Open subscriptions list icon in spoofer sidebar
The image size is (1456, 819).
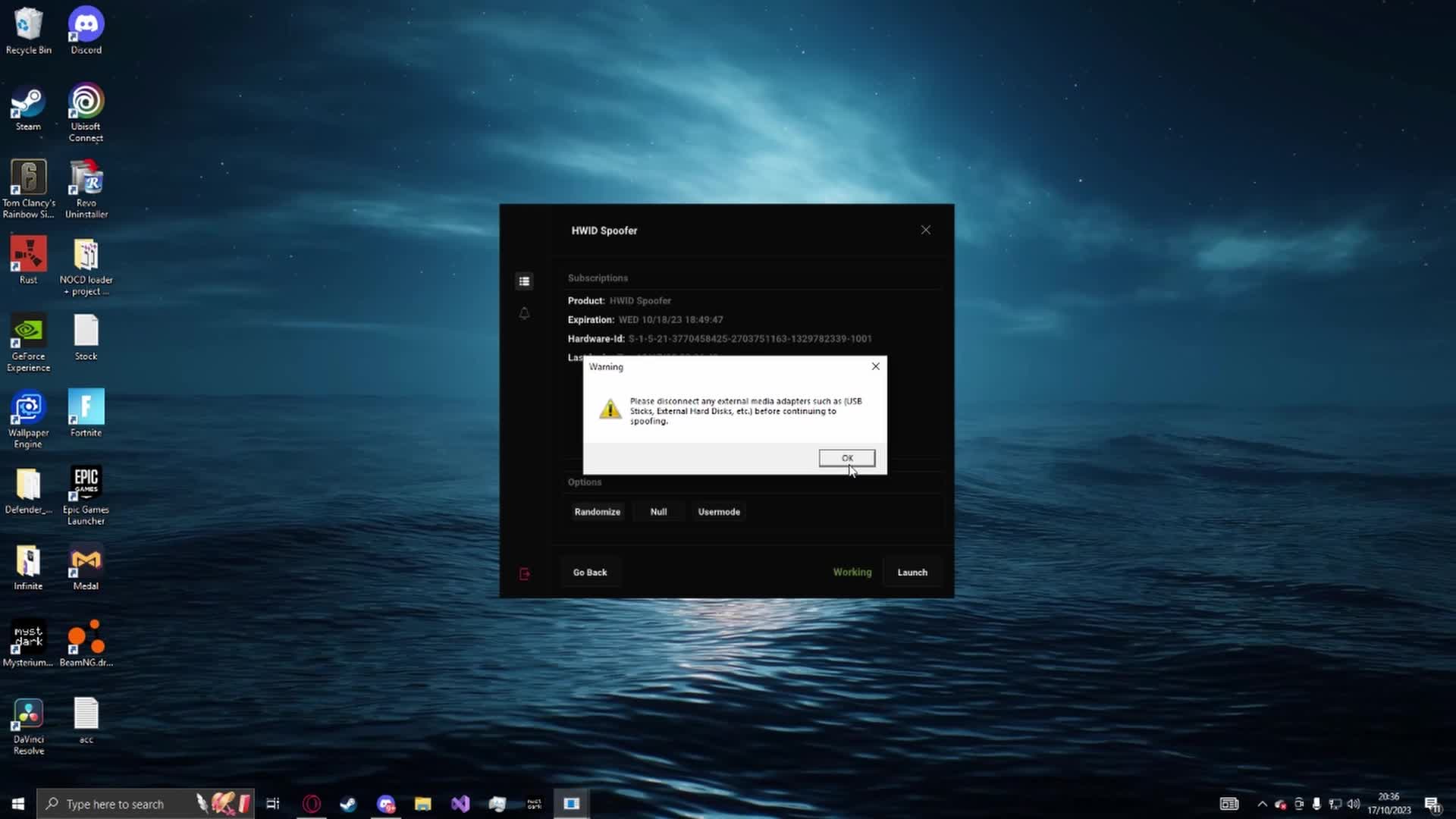click(524, 281)
